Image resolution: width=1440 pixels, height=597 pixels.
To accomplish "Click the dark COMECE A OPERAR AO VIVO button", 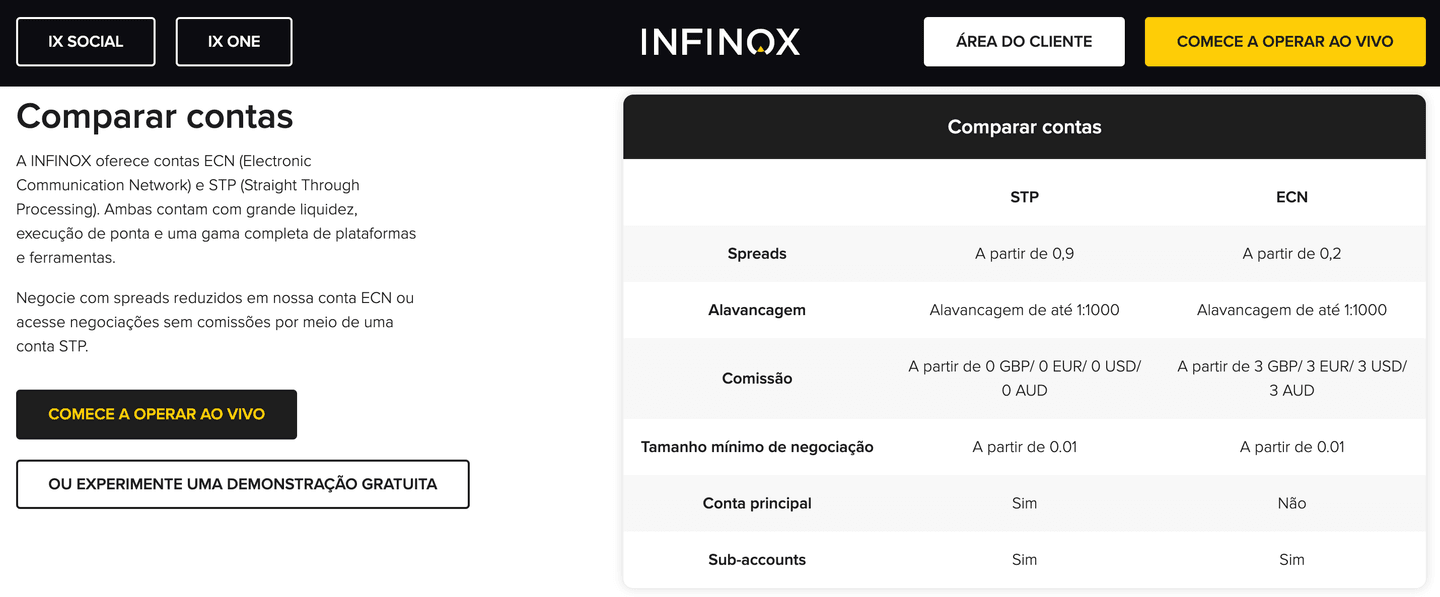I will [x=156, y=414].
